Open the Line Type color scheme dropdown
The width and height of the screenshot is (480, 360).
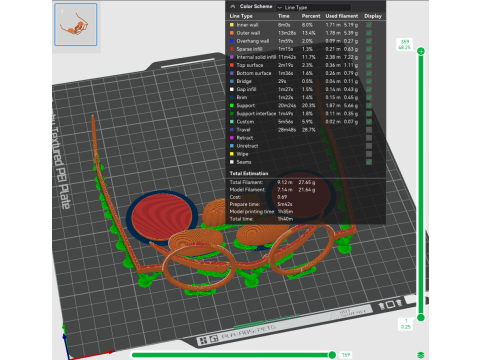[313, 7]
